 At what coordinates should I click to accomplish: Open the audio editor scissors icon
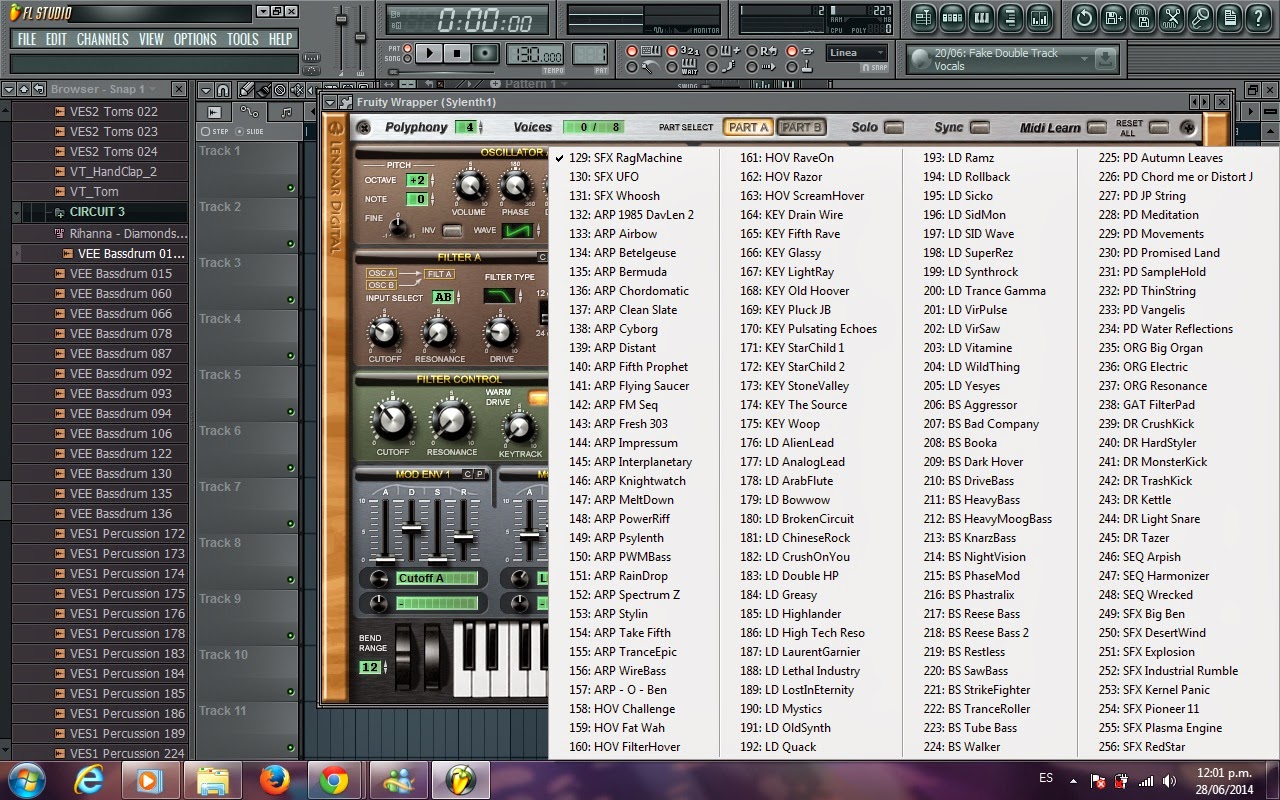click(x=1172, y=18)
